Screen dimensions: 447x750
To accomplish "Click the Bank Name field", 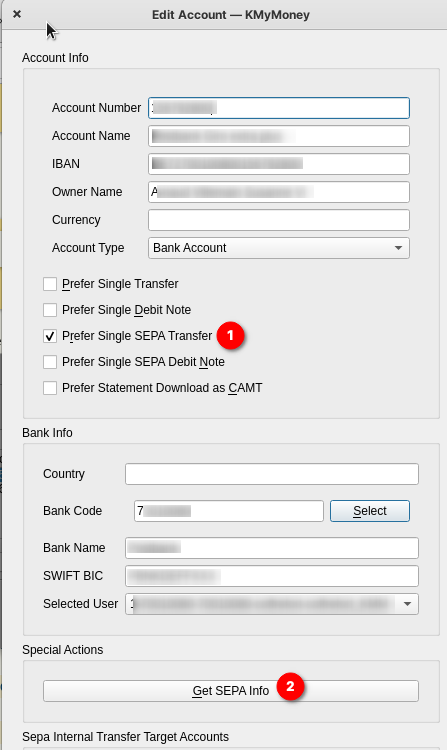I will (x=272, y=548).
